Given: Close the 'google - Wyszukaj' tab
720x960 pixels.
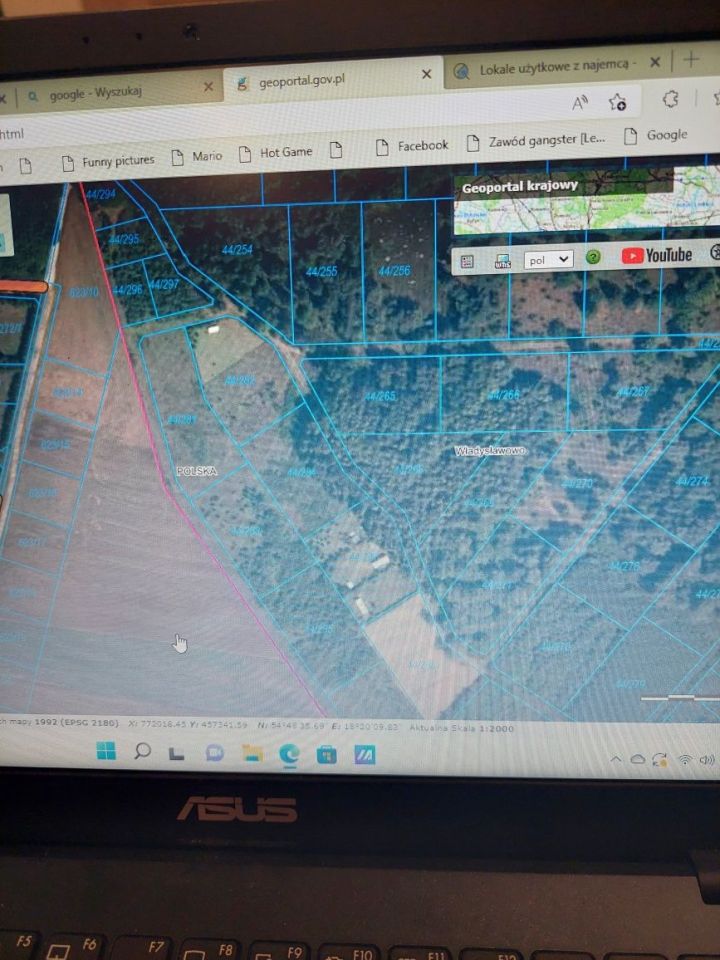Looking at the screenshot, I should tap(208, 86).
